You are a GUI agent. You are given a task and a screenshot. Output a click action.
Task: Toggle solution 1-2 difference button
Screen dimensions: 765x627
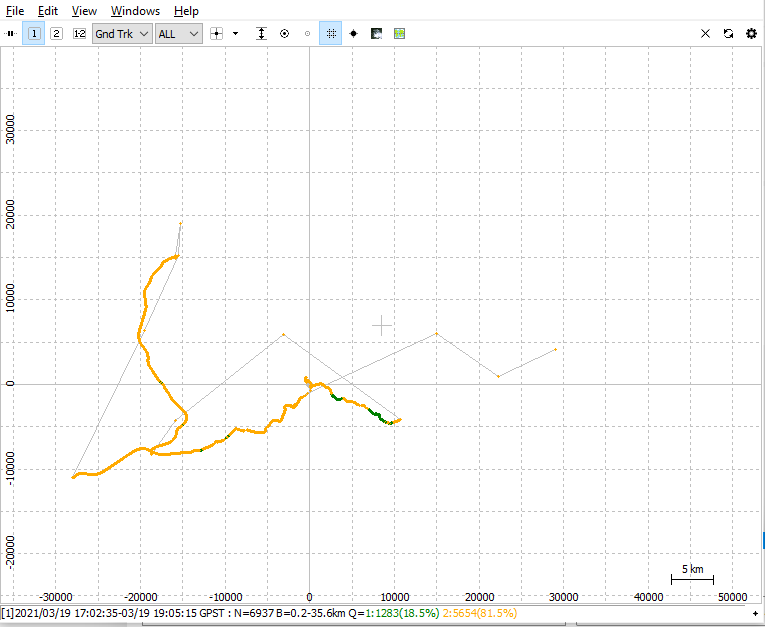coord(79,34)
